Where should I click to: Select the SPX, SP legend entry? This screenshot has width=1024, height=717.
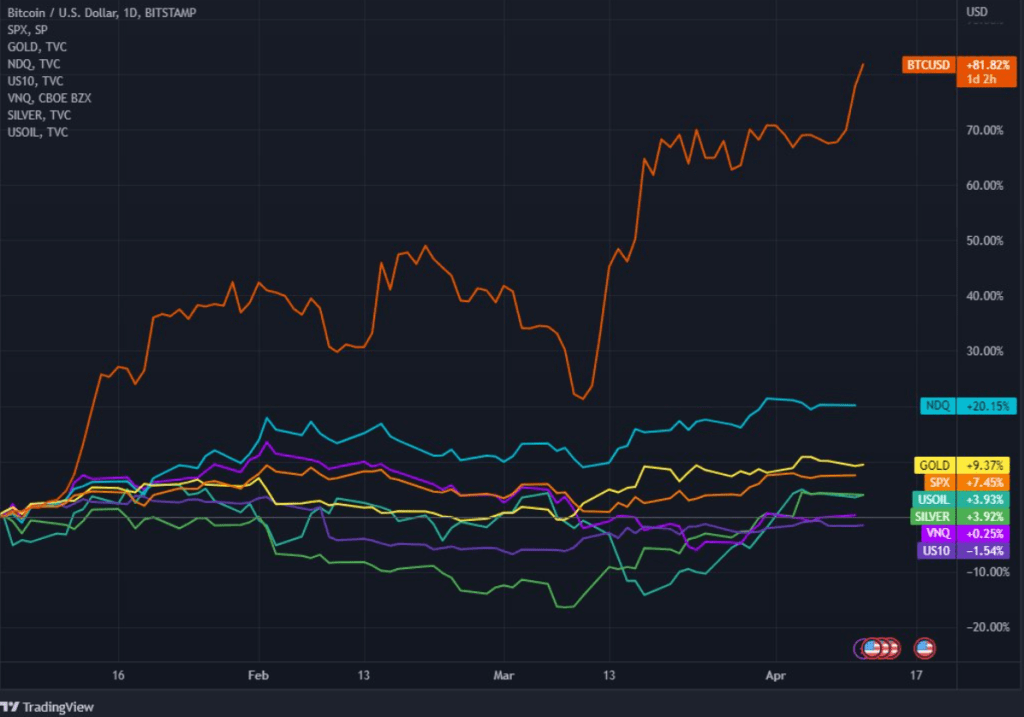point(27,29)
